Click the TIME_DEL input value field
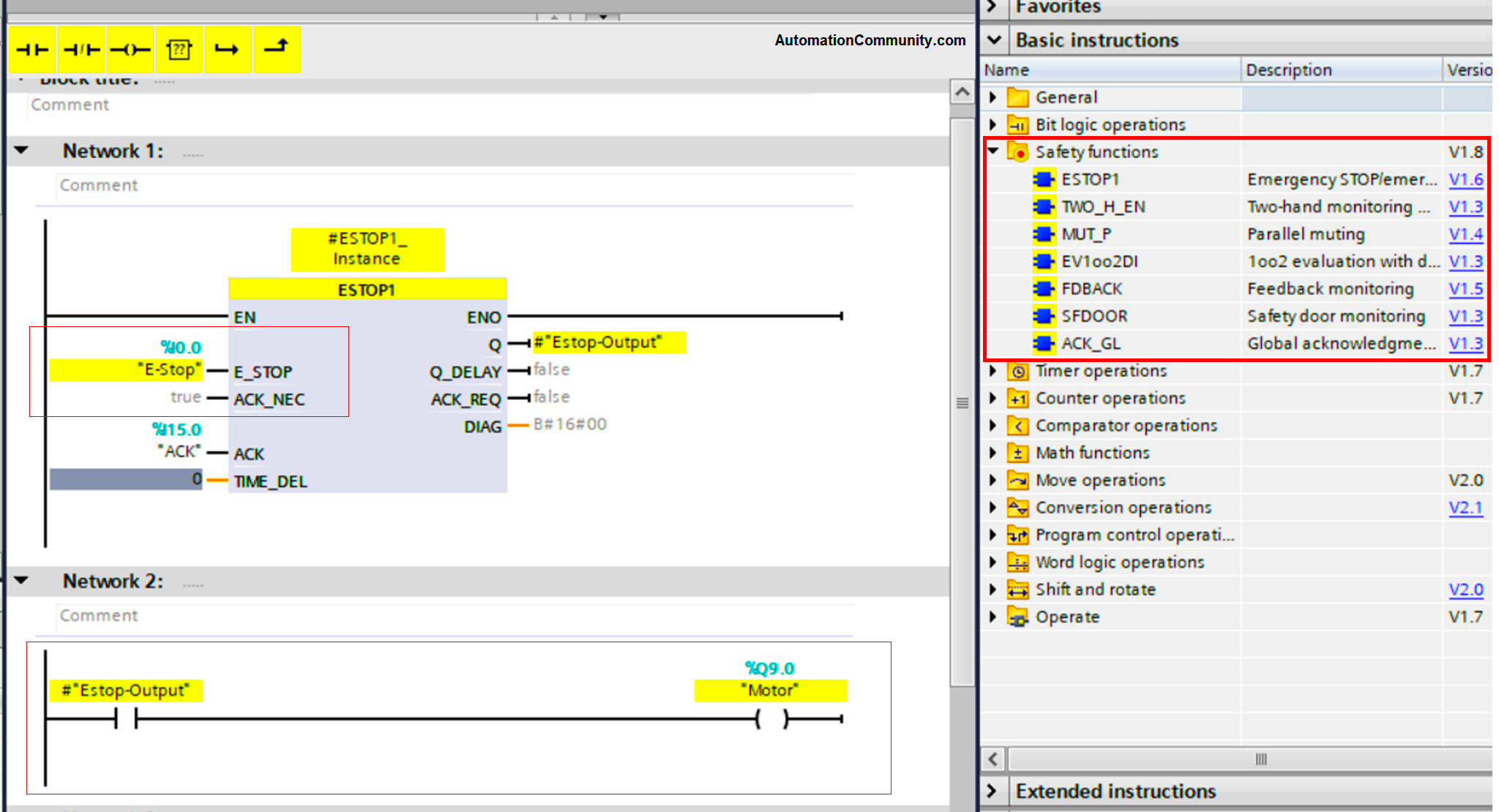Viewport: 1499px width, 812px height. click(126, 480)
